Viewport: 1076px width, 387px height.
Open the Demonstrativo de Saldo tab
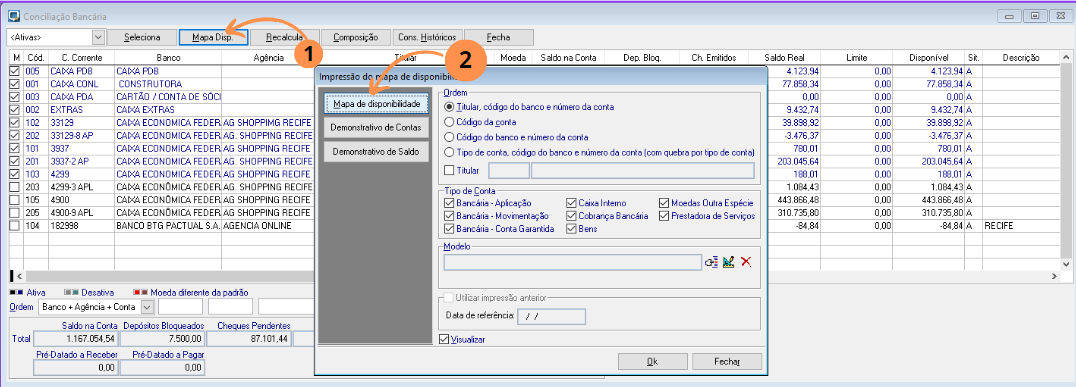point(377,151)
